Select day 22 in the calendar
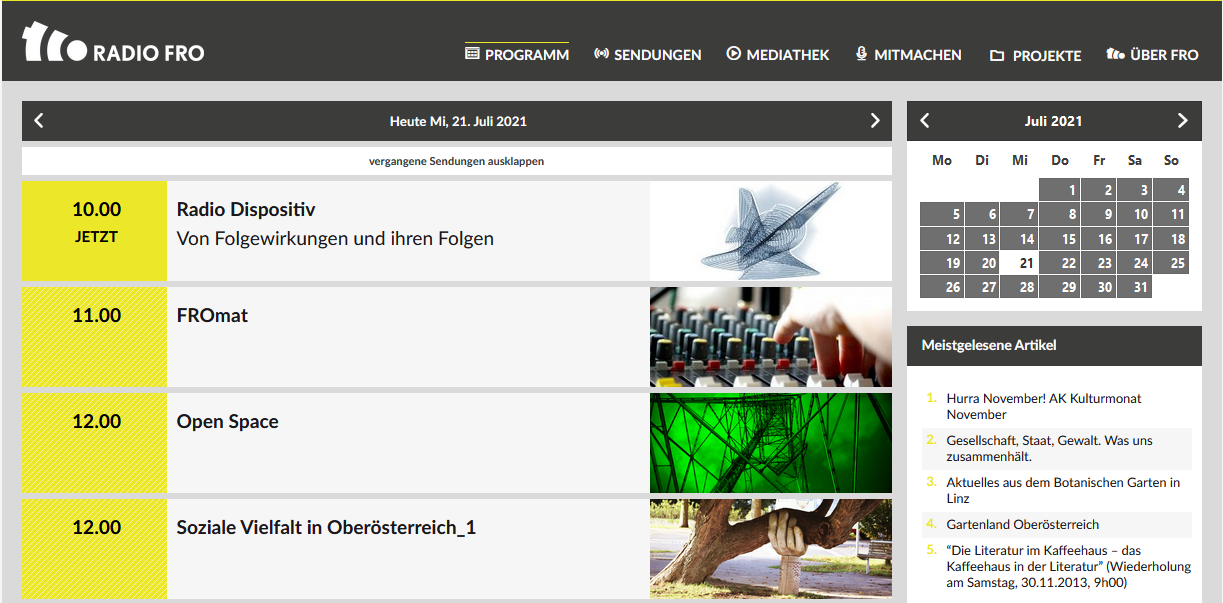 point(1059,263)
